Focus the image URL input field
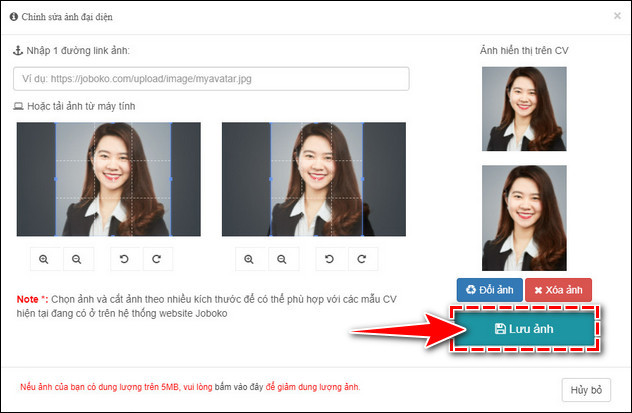The image size is (632, 413). tap(211, 79)
